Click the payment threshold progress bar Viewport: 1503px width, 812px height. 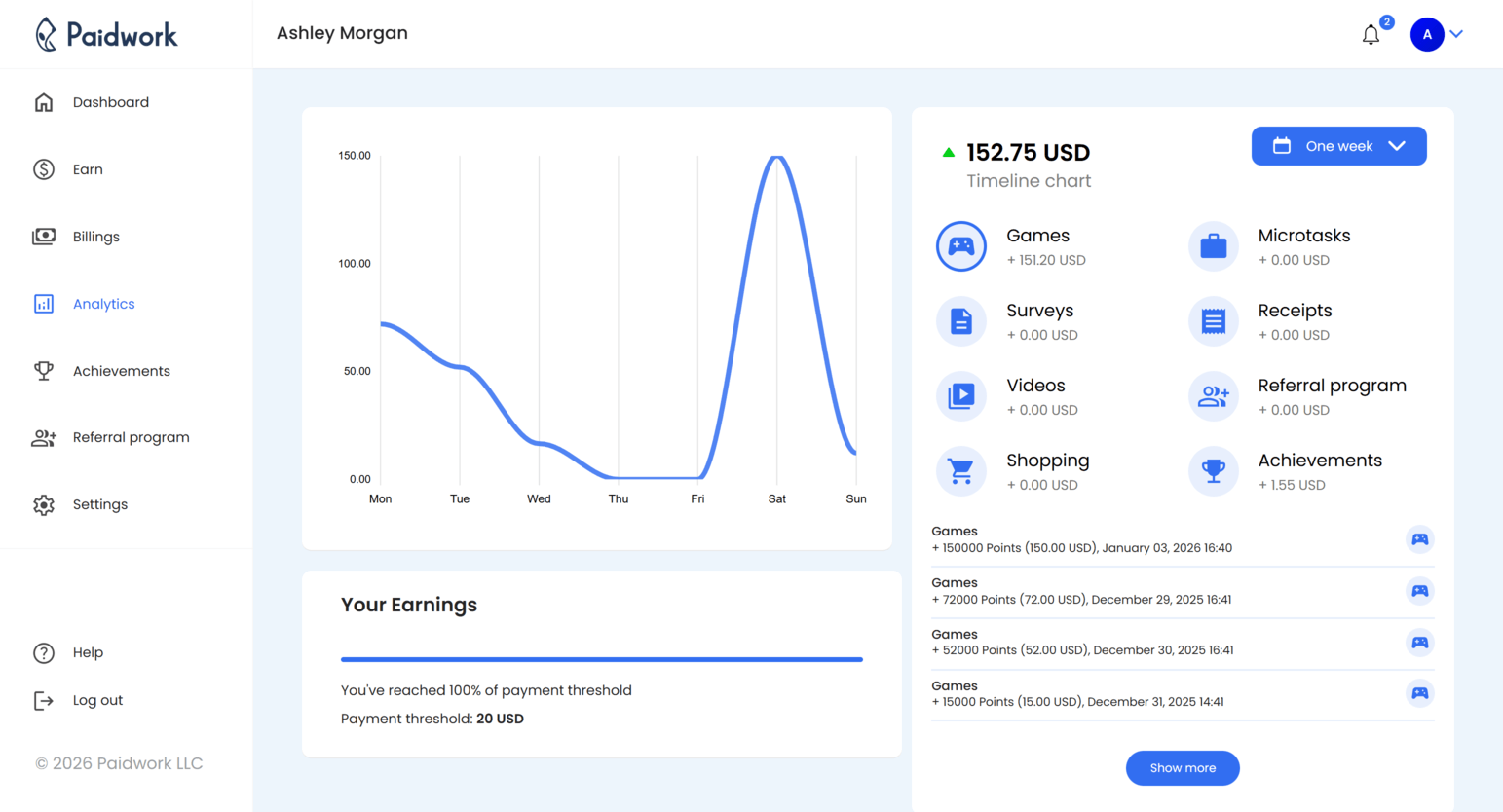tap(601, 659)
